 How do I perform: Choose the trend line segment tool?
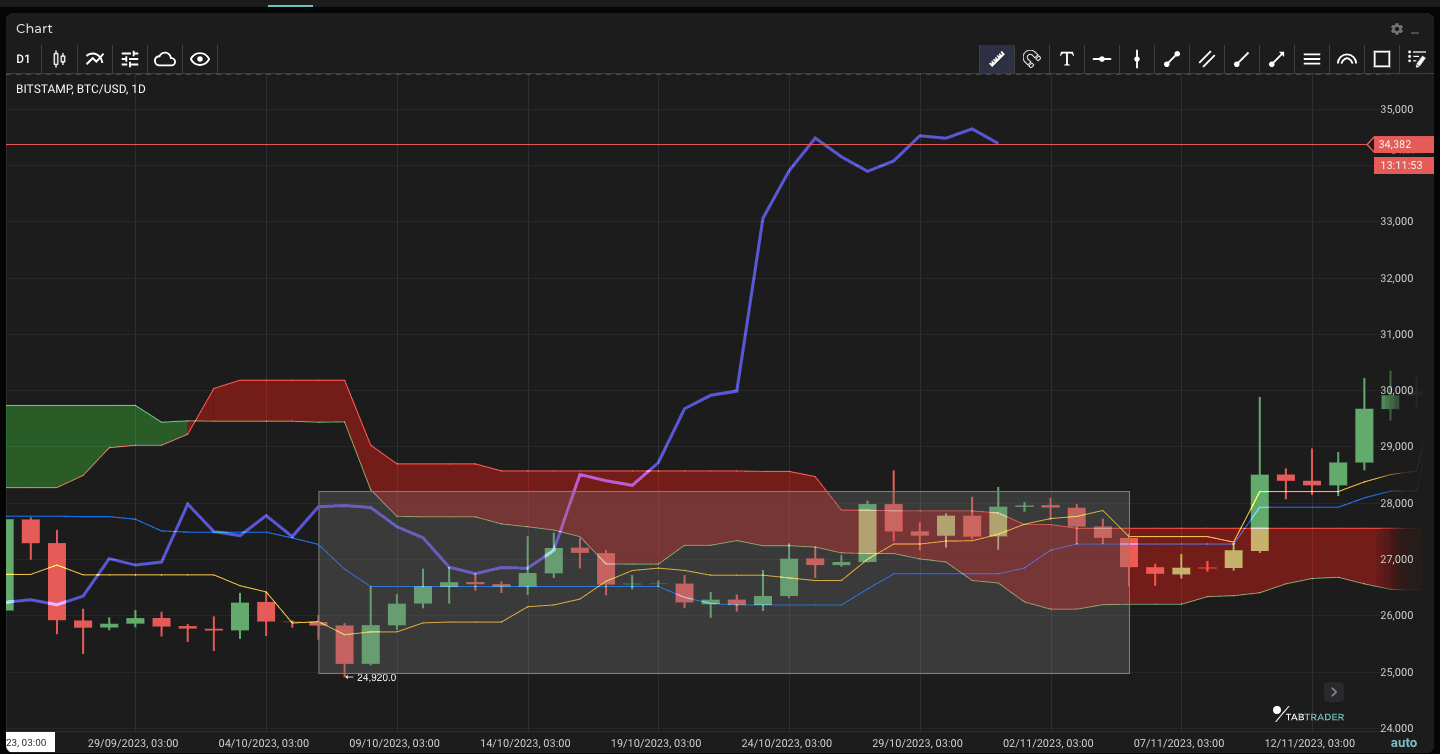tap(1172, 59)
